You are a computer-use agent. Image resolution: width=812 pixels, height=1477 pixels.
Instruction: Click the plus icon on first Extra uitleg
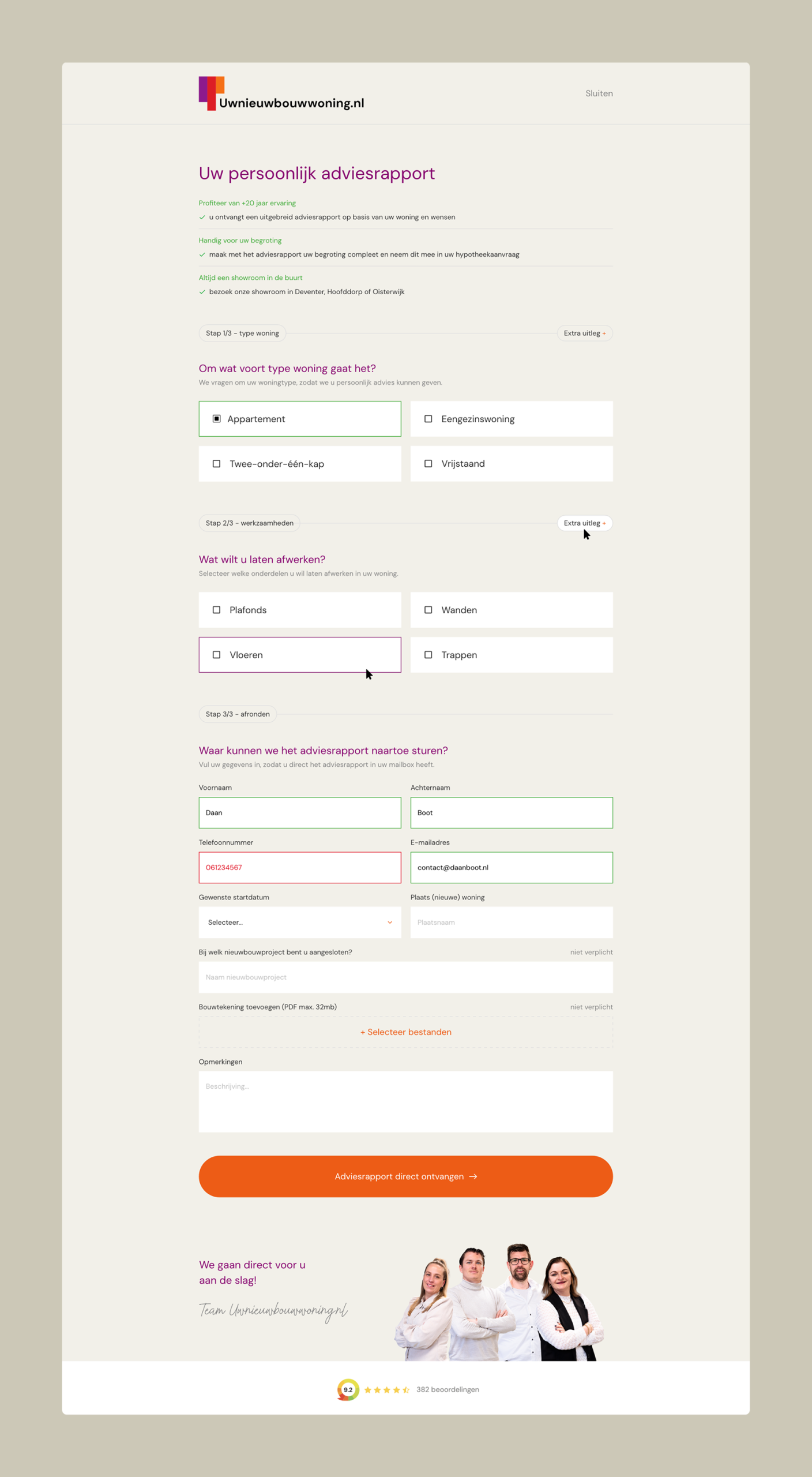(x=604, y=333)
